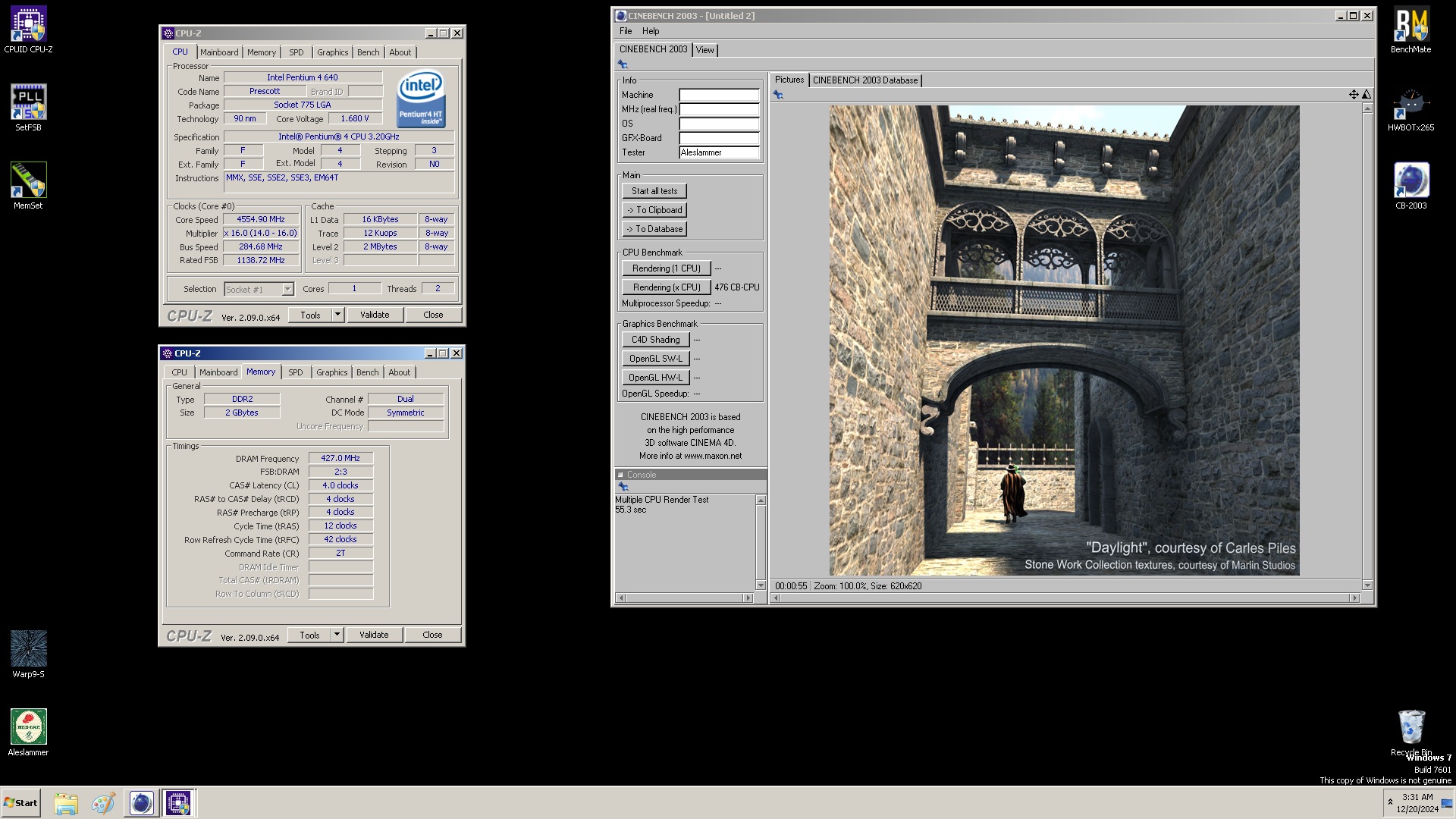Switch to CPU-Z taskbar button

pos(178,803)
